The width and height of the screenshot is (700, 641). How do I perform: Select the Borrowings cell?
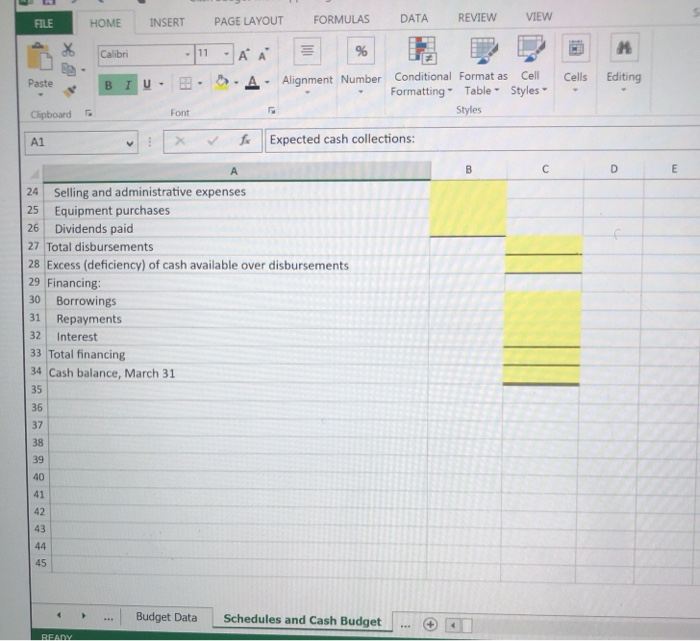(237, 301)
